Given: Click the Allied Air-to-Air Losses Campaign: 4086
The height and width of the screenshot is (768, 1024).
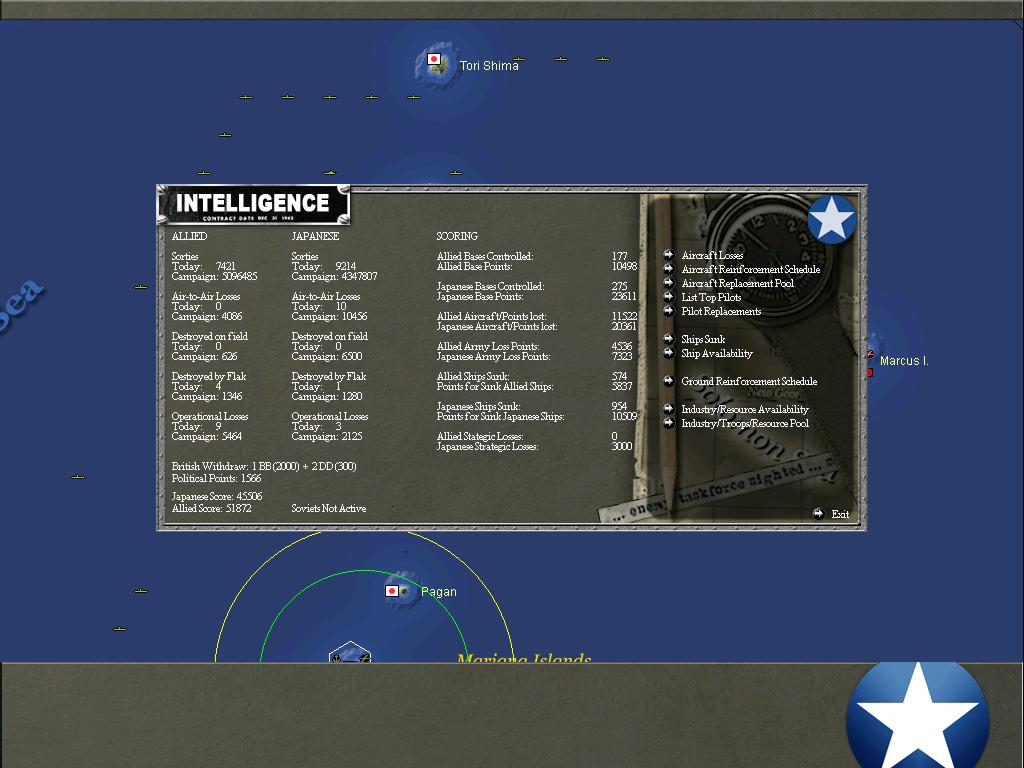Looking at the screenshot, I should pyautogui.click(x=206, y=316).
